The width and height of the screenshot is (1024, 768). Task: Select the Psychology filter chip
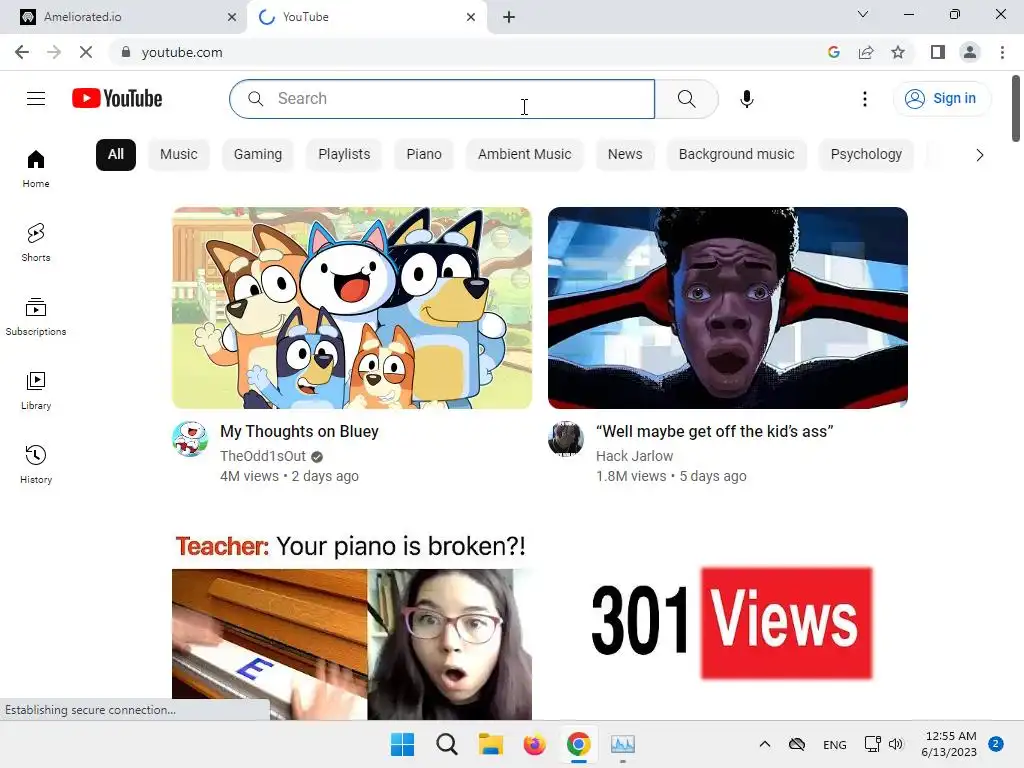click(866, 155)
